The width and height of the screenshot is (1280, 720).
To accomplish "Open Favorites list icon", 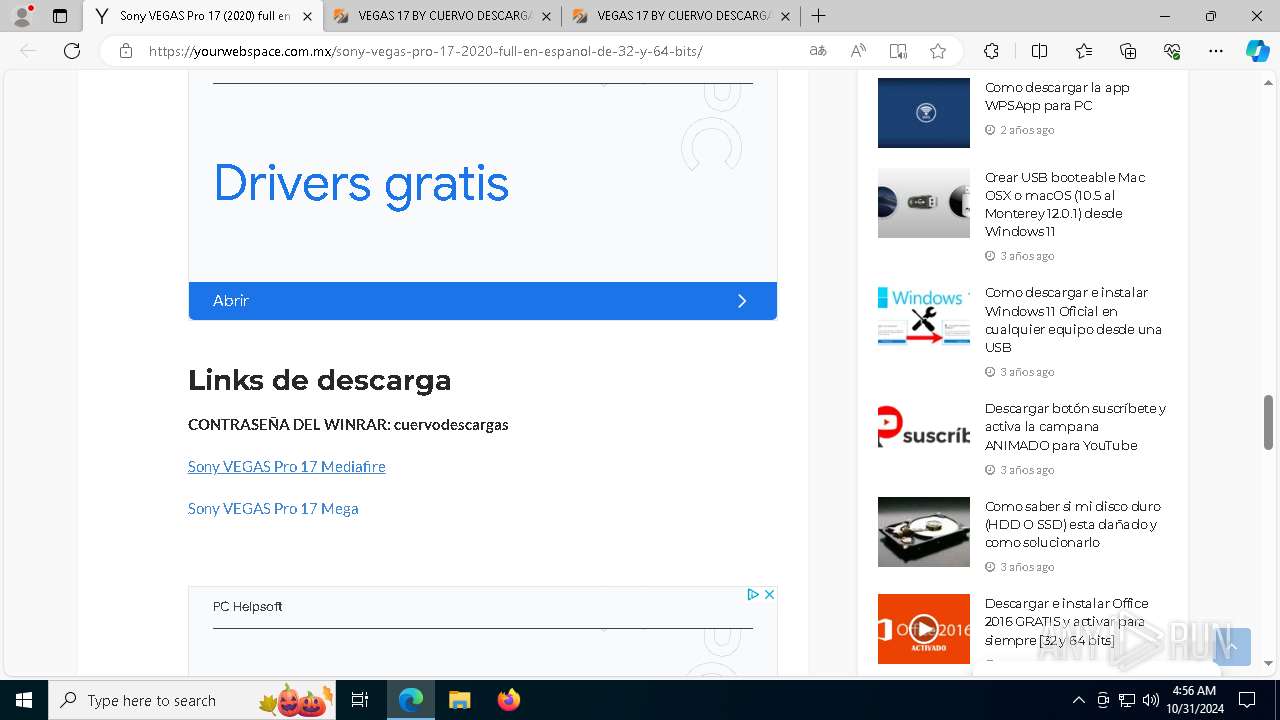I will [x=1084, y=51].
